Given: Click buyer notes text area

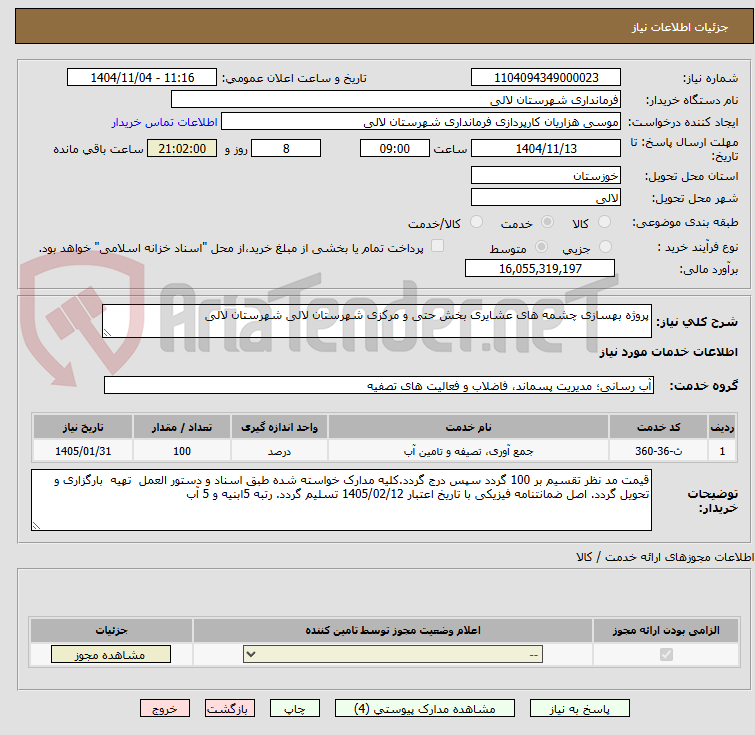Looking at the screenshot, I should pyautogui.click(x=341, y=500).
